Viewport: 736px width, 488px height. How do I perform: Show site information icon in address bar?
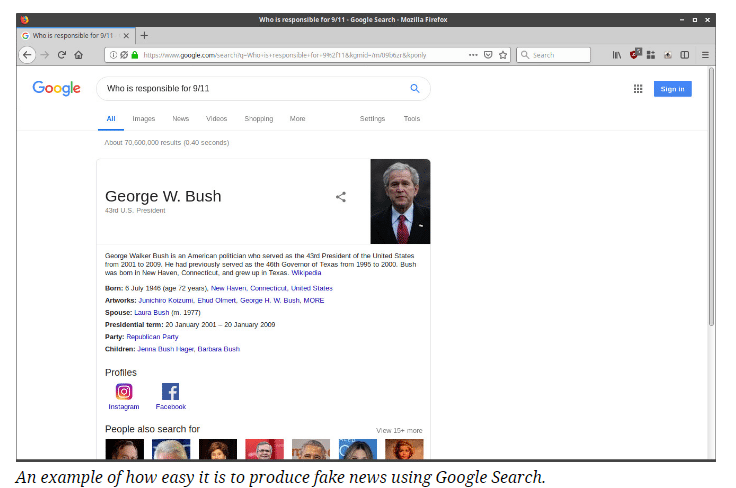click(114, 55)
